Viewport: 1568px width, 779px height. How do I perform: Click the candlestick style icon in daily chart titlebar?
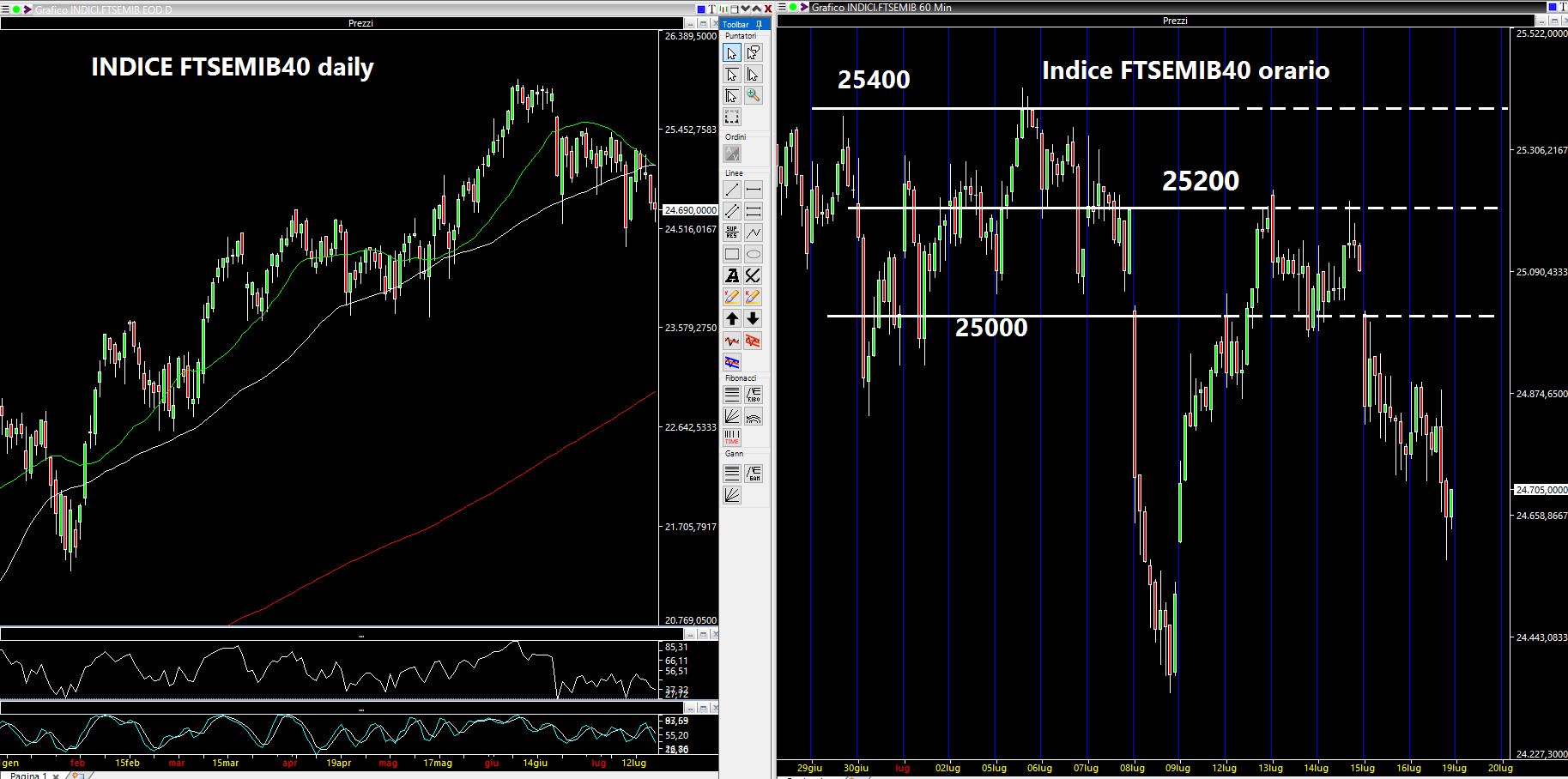pos(723,9)
